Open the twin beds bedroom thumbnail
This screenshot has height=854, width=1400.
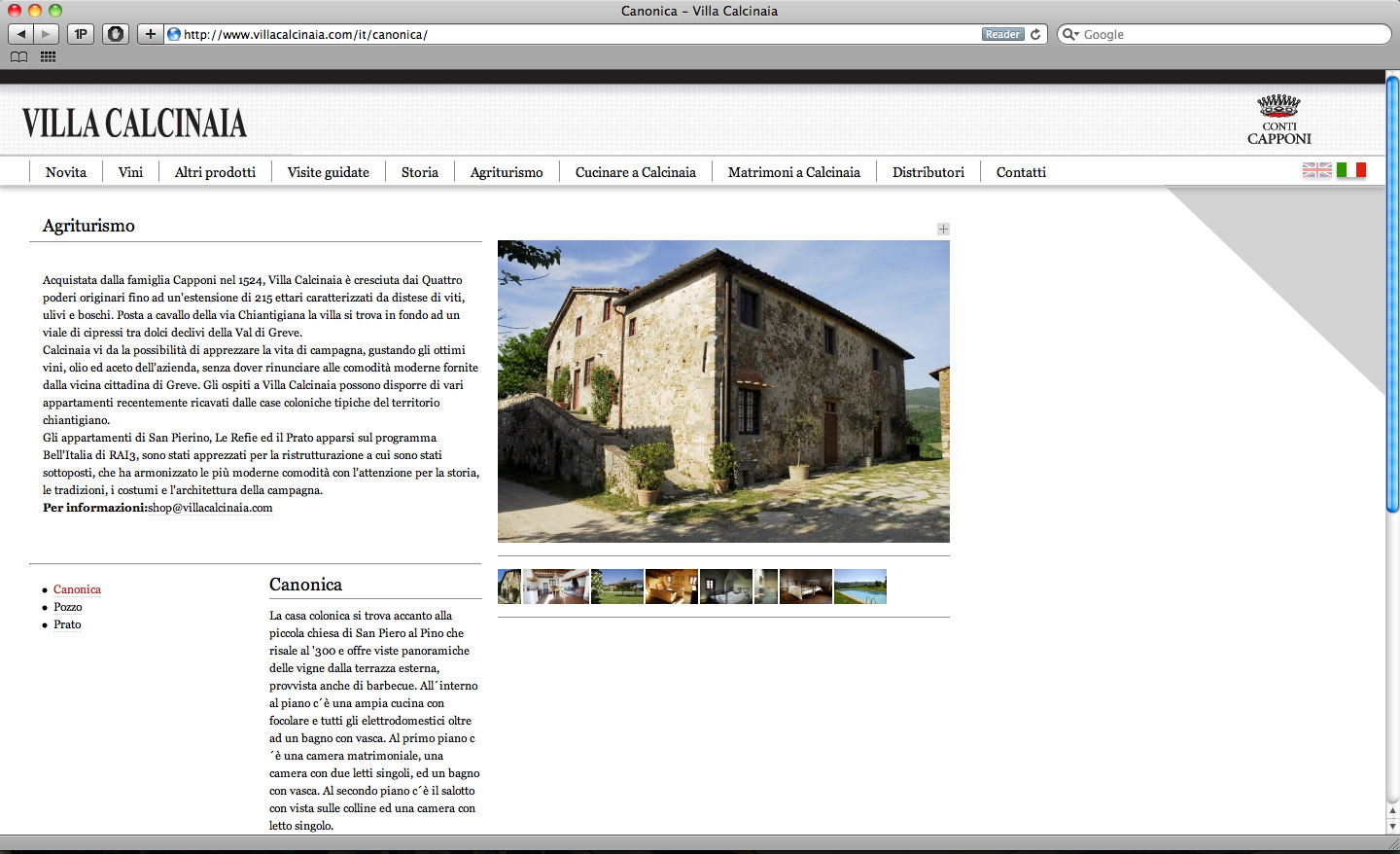806,587
